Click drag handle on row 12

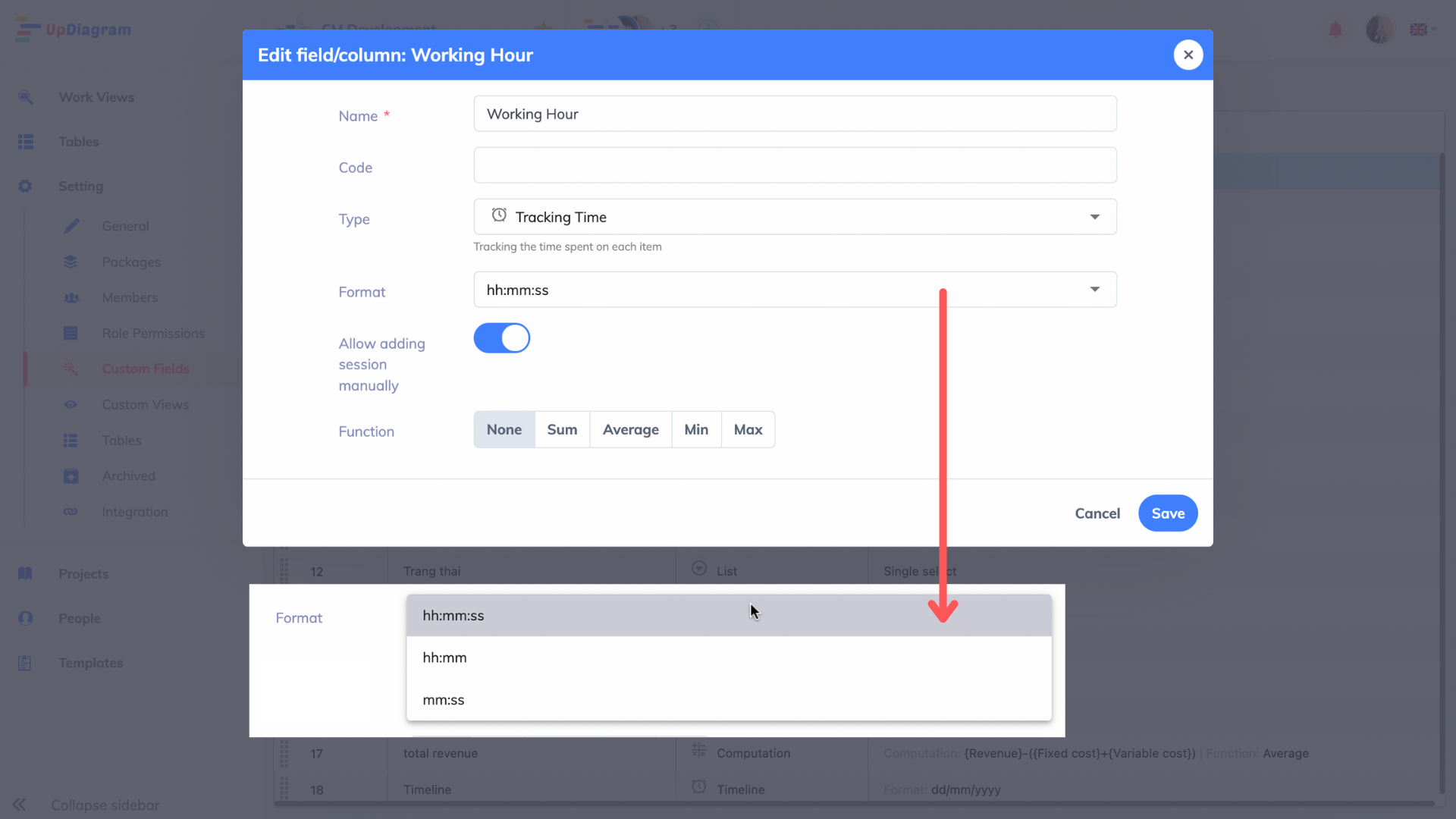(284, 570)
